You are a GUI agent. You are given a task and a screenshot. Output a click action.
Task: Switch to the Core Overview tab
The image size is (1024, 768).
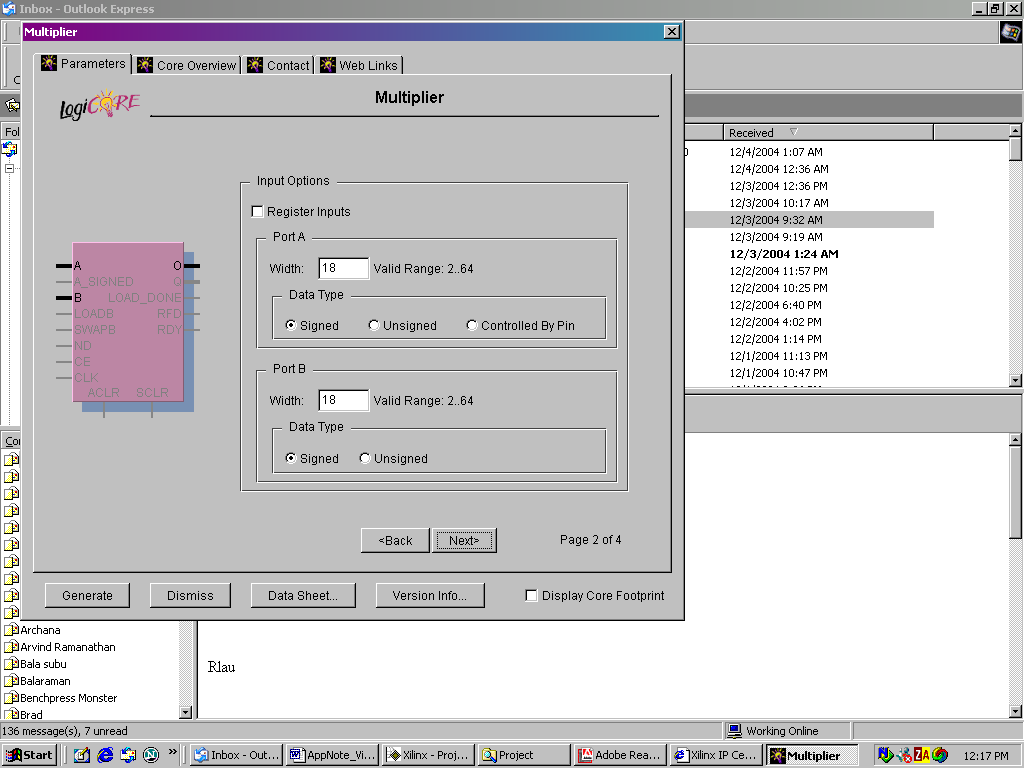point(188,65)
